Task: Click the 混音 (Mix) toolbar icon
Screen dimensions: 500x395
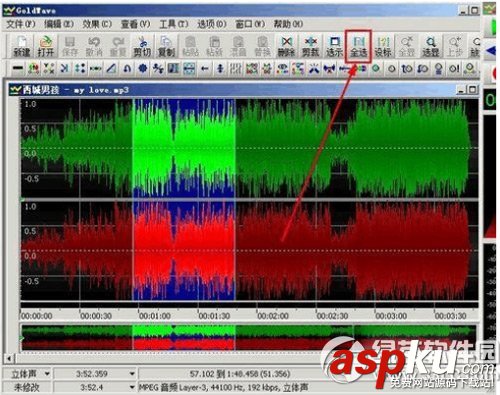Action: coord(238,46)
